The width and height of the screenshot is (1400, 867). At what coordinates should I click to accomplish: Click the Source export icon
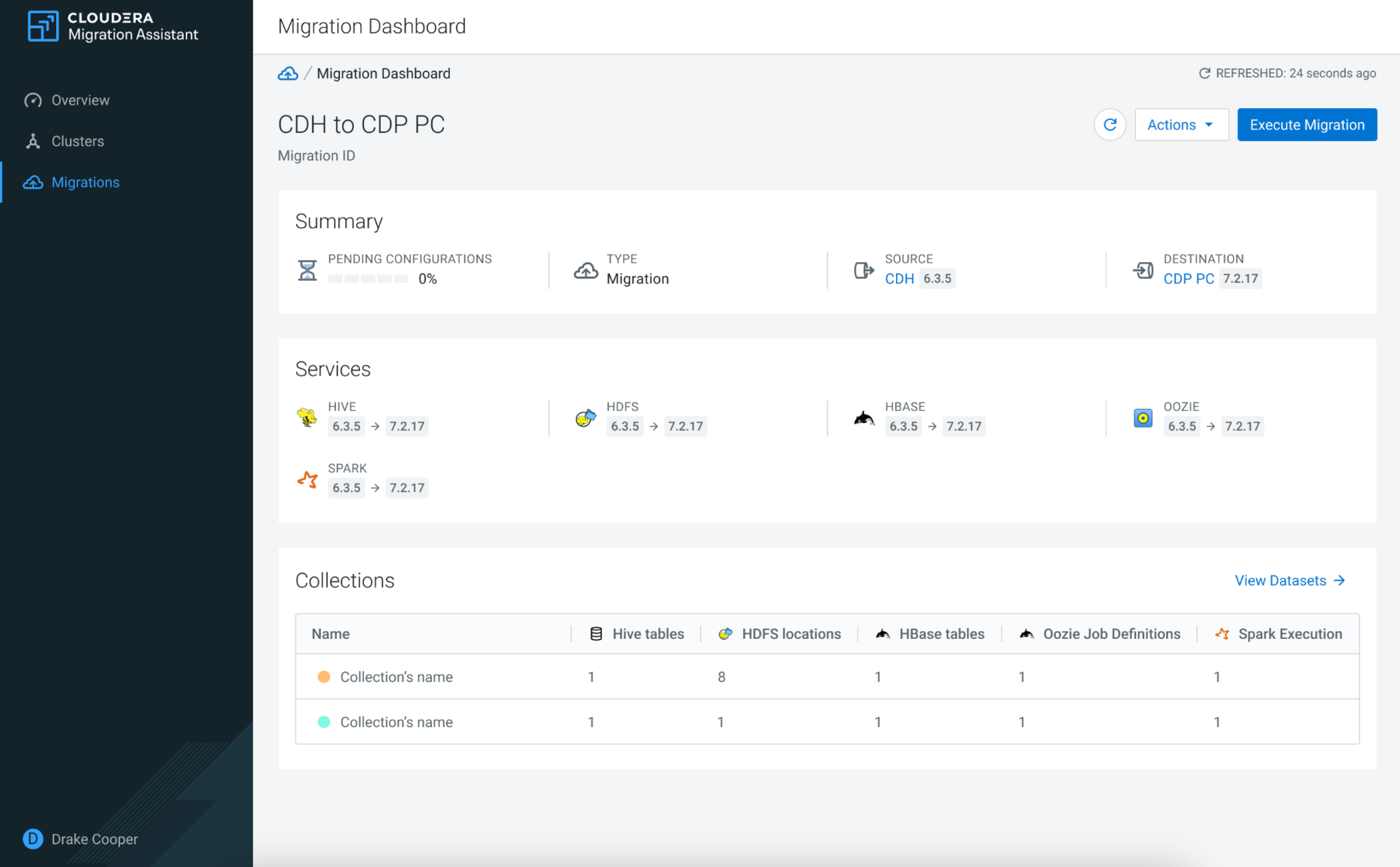pyautogui.click(x=864, y=270)
